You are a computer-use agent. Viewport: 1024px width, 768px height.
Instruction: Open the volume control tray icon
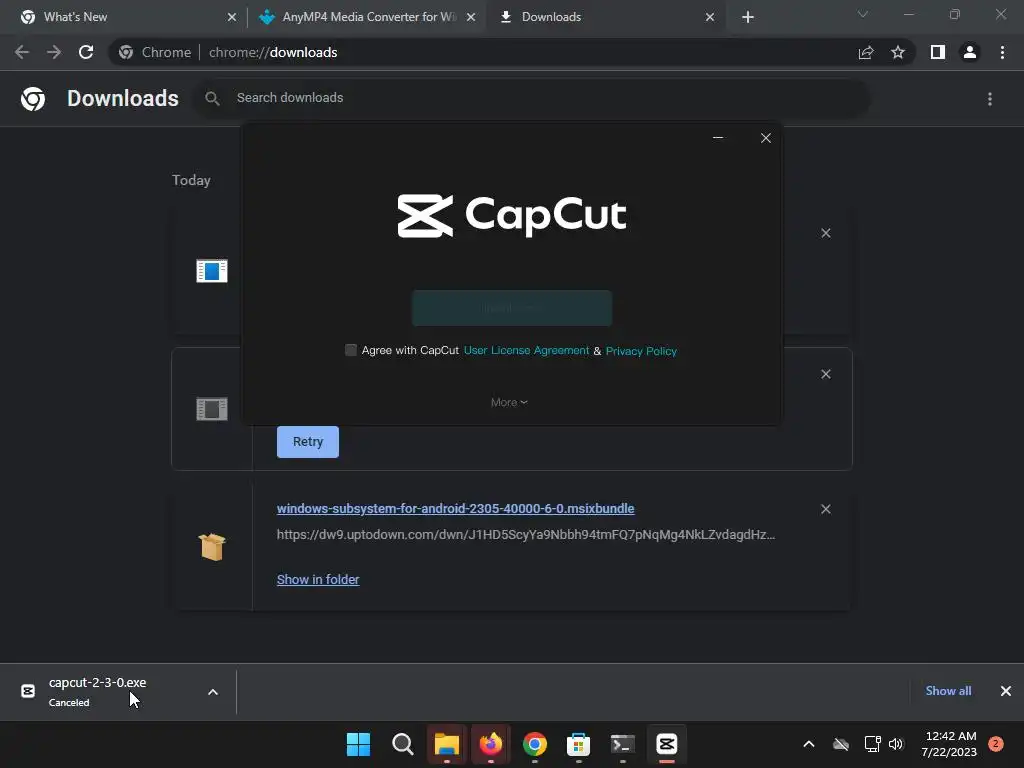pyautogui.click(x=896, y=744)
